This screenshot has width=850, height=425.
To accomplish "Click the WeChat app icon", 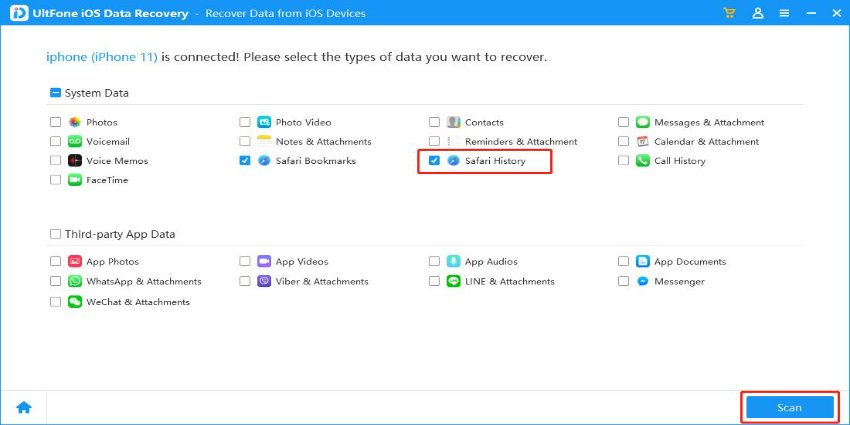I will point(75,301).
